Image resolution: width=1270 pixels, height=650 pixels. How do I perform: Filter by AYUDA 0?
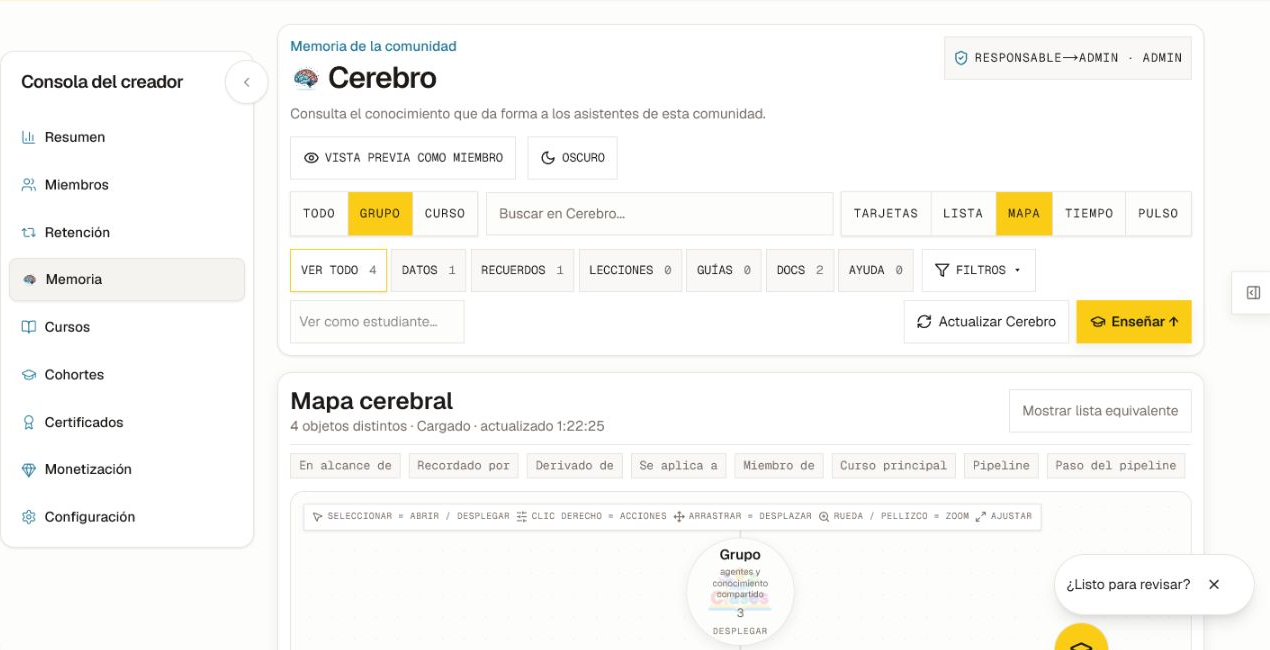[x=876, y=270]
